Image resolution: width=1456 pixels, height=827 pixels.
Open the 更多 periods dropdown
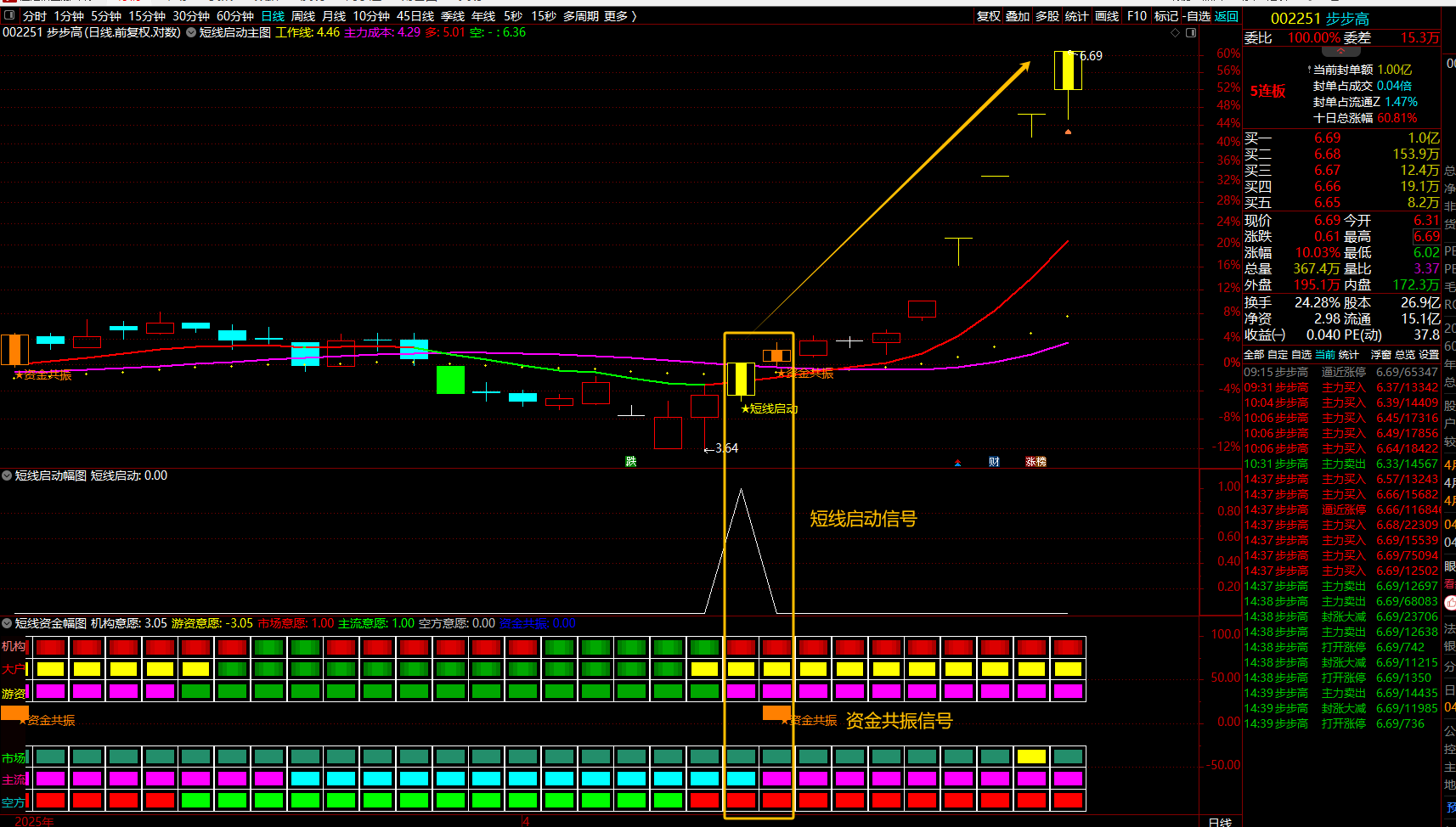[620, 16]
